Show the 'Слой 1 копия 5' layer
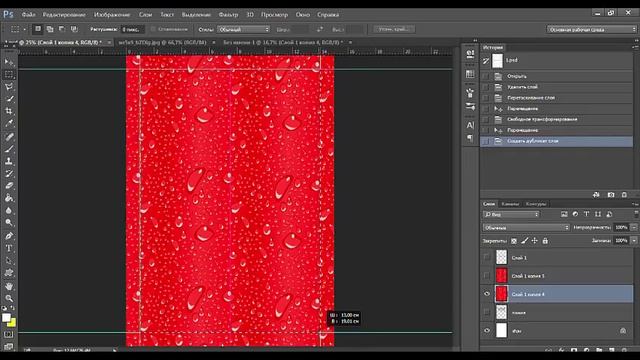 coord(487,276)
